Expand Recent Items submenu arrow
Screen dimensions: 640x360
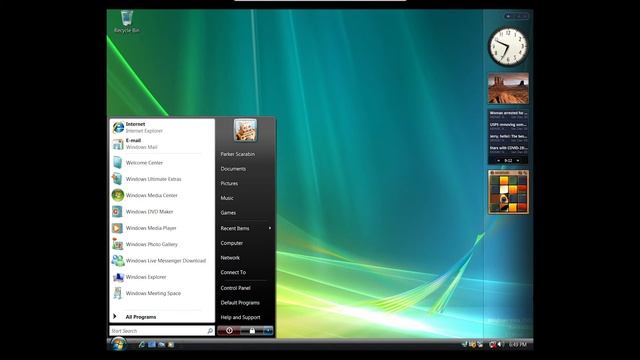270,228
